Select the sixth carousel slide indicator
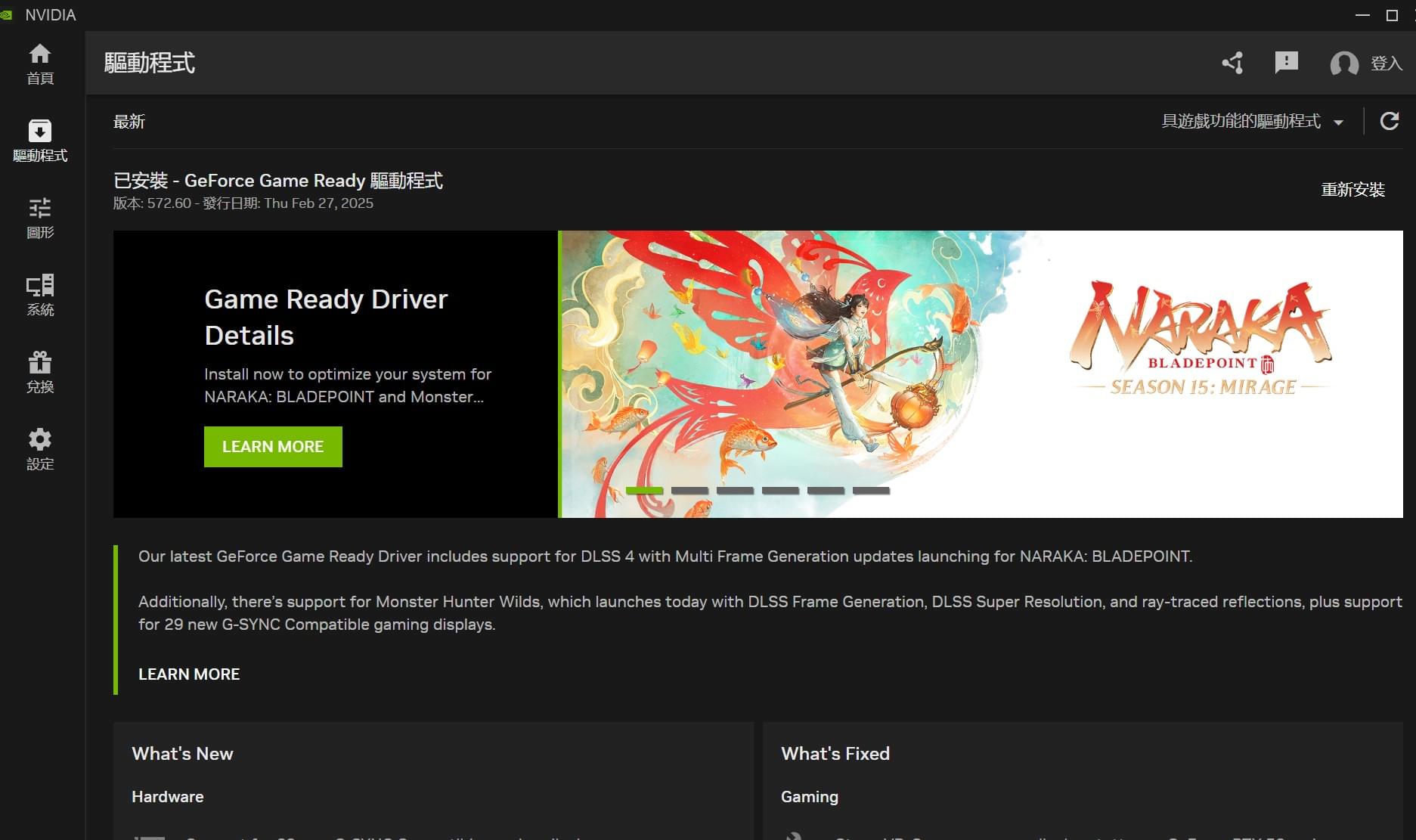 pos(871,491)
